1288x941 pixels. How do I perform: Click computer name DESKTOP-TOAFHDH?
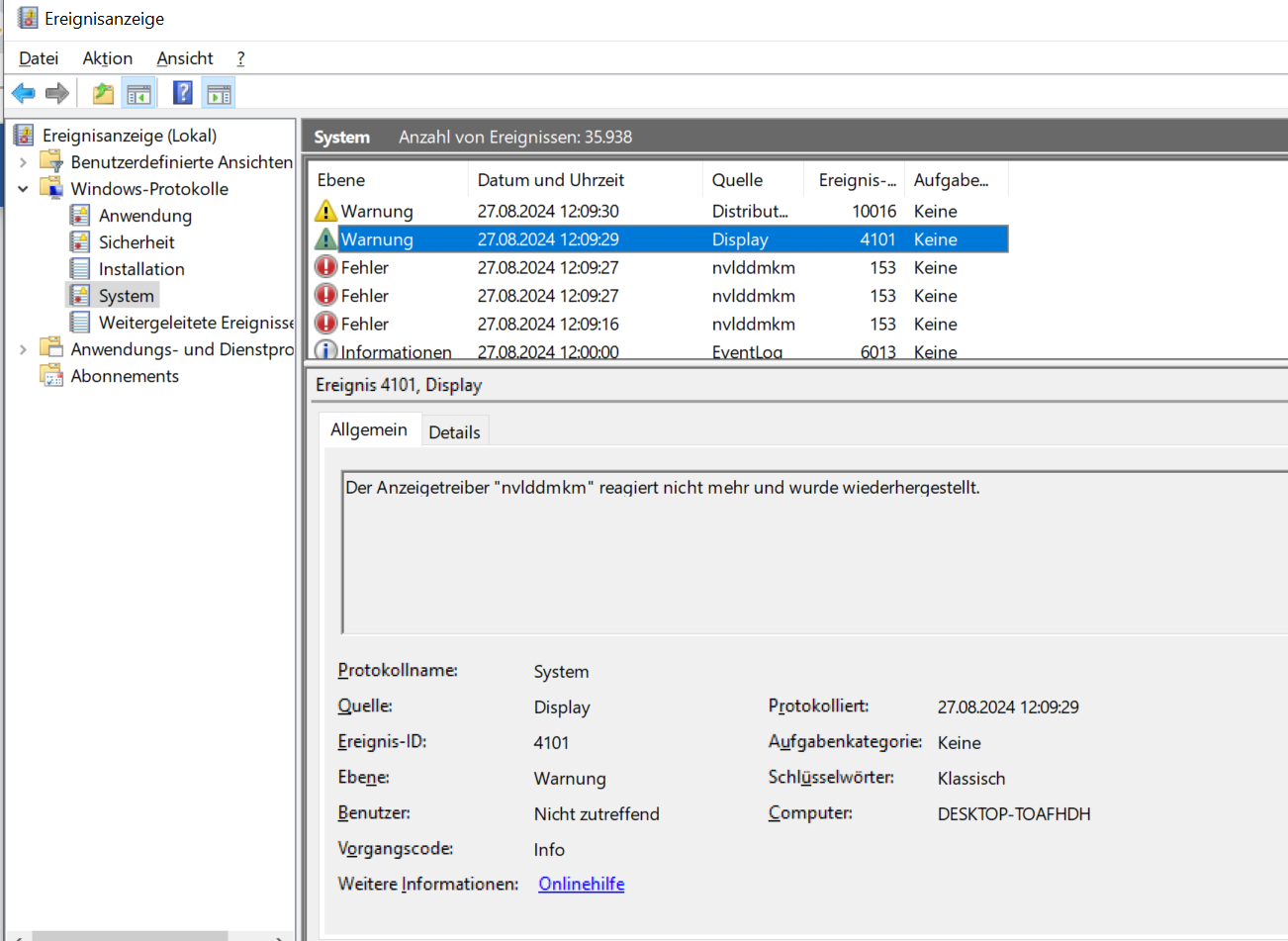tap(1014, 814)
